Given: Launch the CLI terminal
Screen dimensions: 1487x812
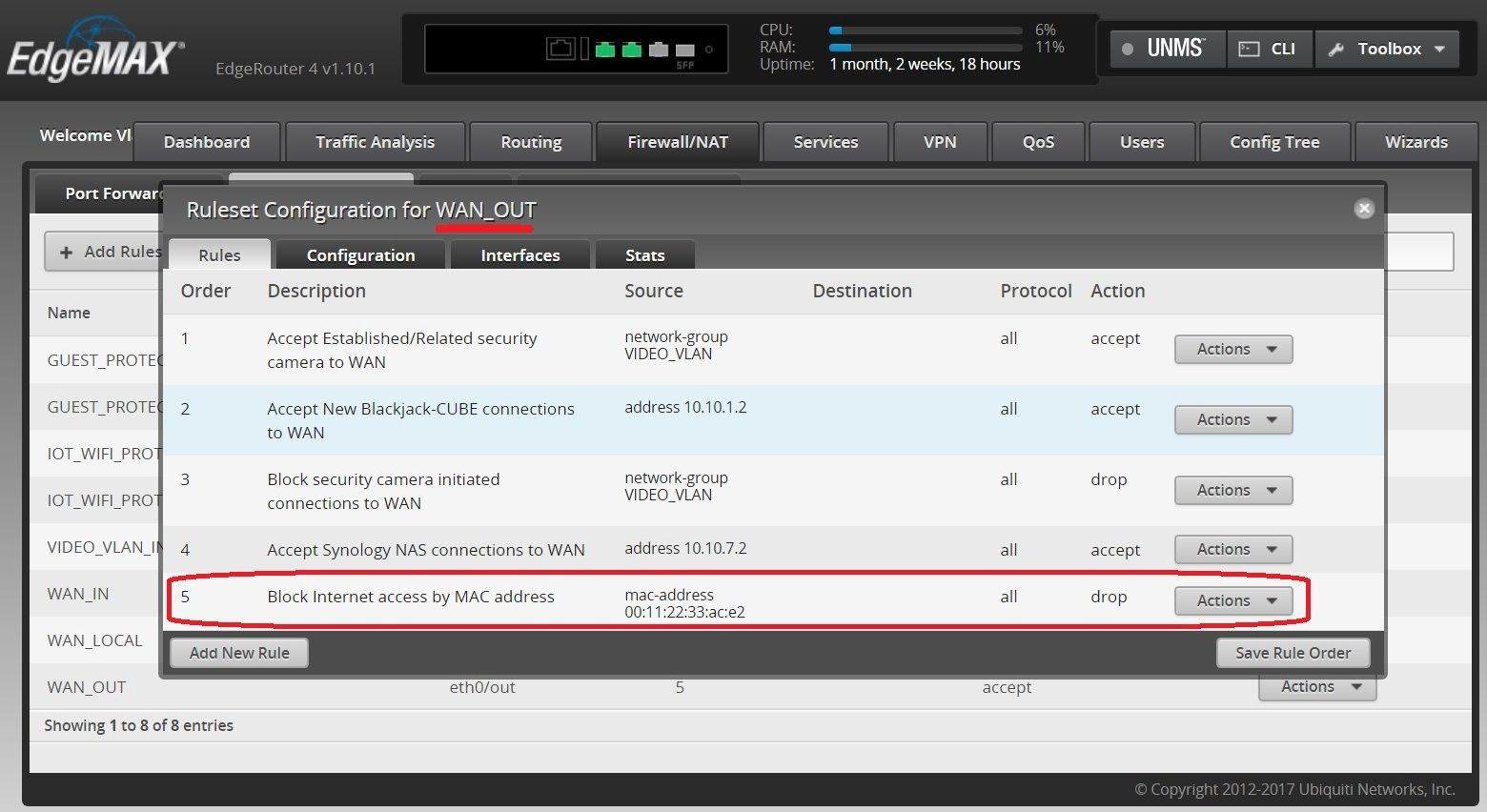Looking at the screenshot, I should 1270,49.
